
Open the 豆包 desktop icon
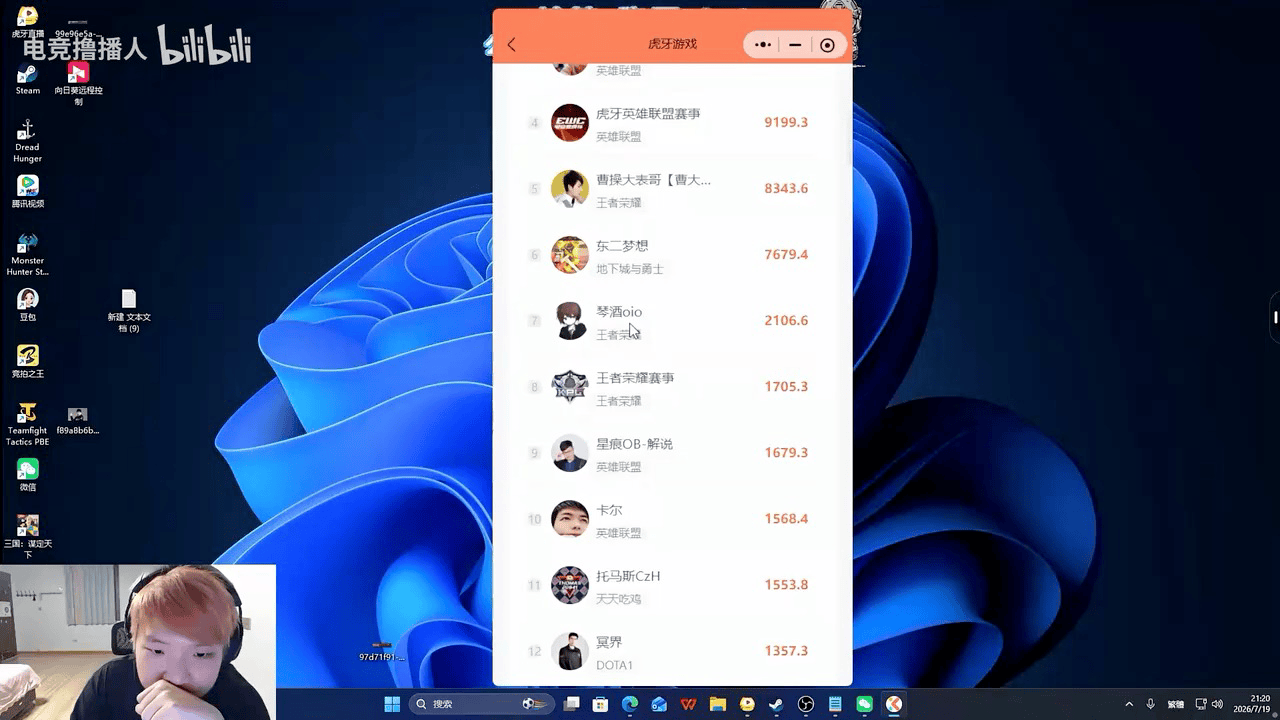(27, 305)
